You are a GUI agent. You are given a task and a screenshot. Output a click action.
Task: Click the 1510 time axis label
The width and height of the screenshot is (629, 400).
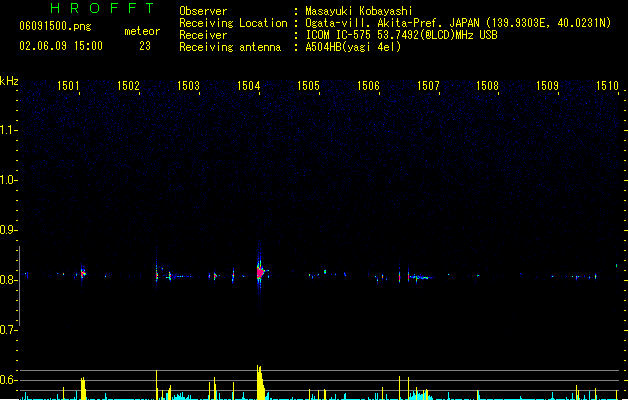coord(607,86)
